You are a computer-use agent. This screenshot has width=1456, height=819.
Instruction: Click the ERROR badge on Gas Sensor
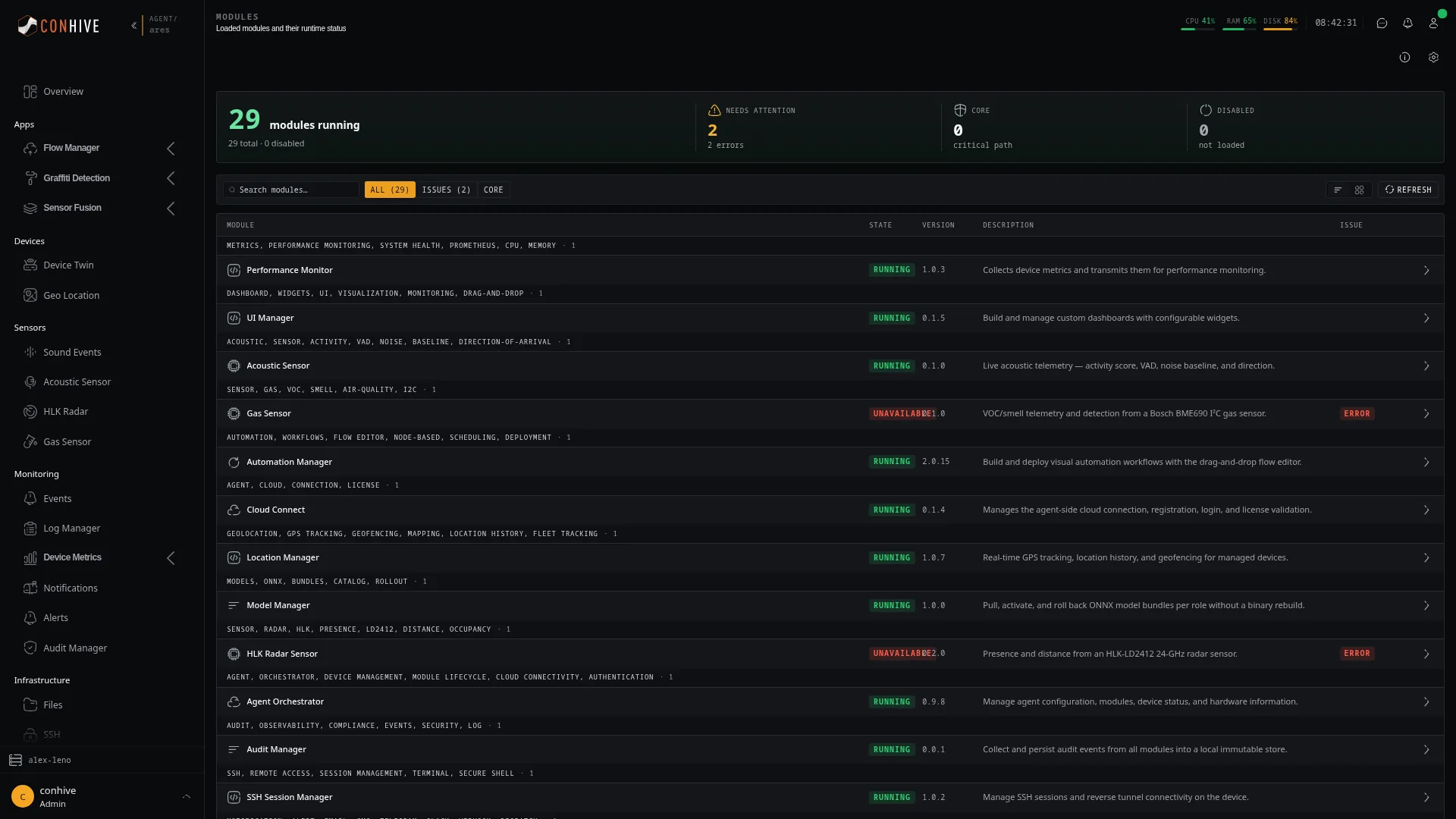[1357, 414]
